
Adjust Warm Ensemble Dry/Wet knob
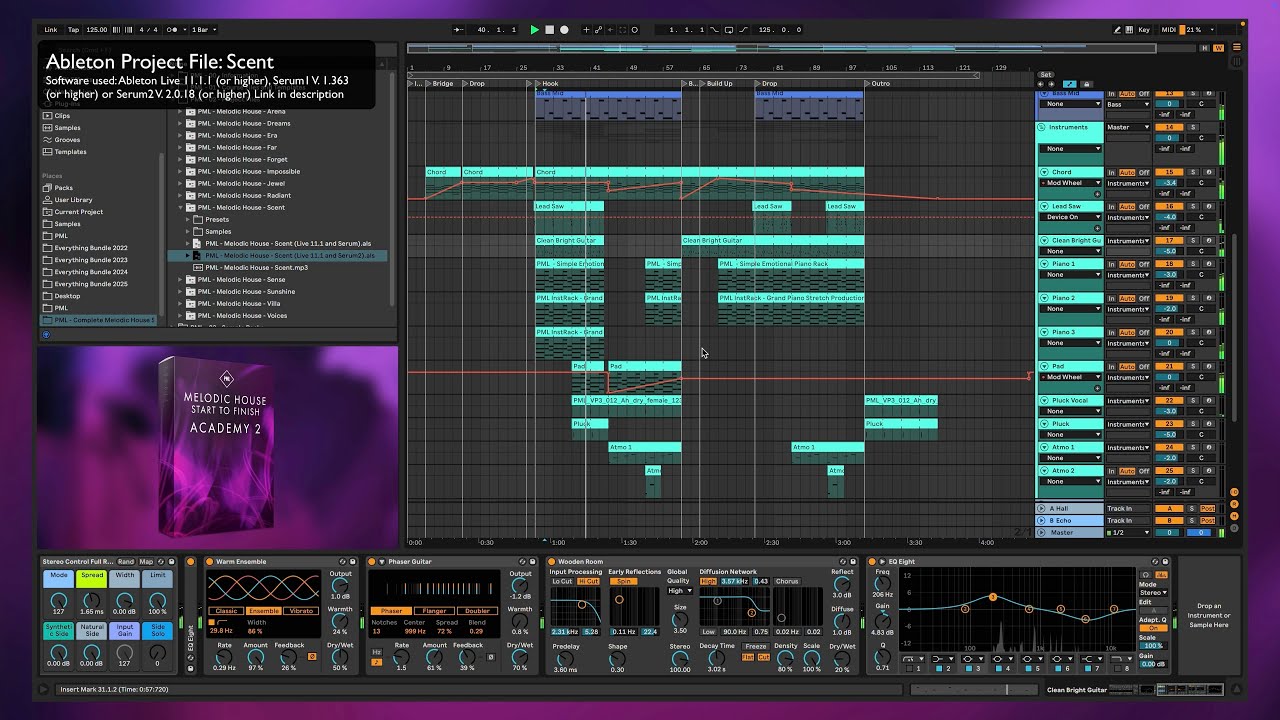click(x=340, y=657)
